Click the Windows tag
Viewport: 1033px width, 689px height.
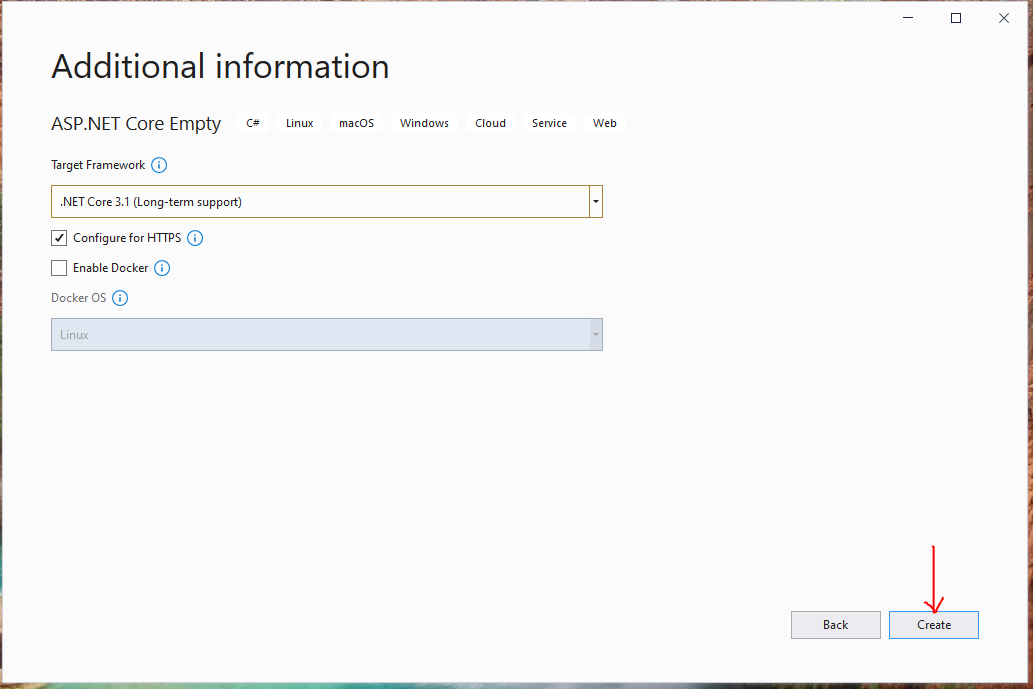[424, 123]
